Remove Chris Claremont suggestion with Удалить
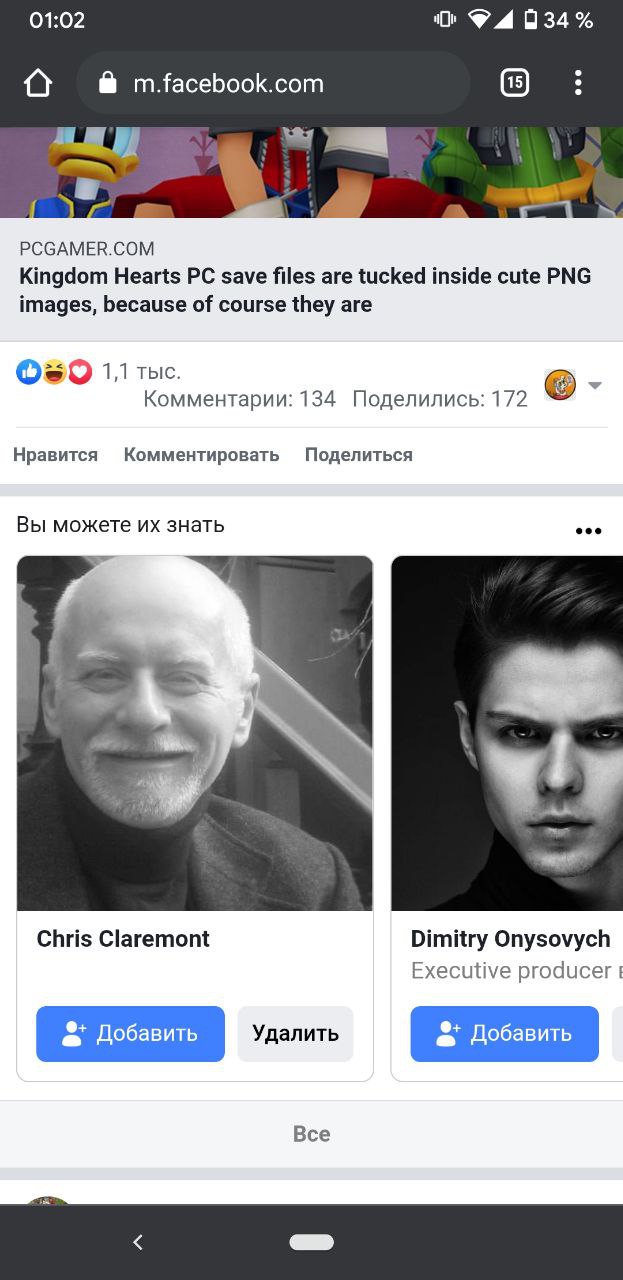Screen dimensions: 623x1280 [295, 1033]
